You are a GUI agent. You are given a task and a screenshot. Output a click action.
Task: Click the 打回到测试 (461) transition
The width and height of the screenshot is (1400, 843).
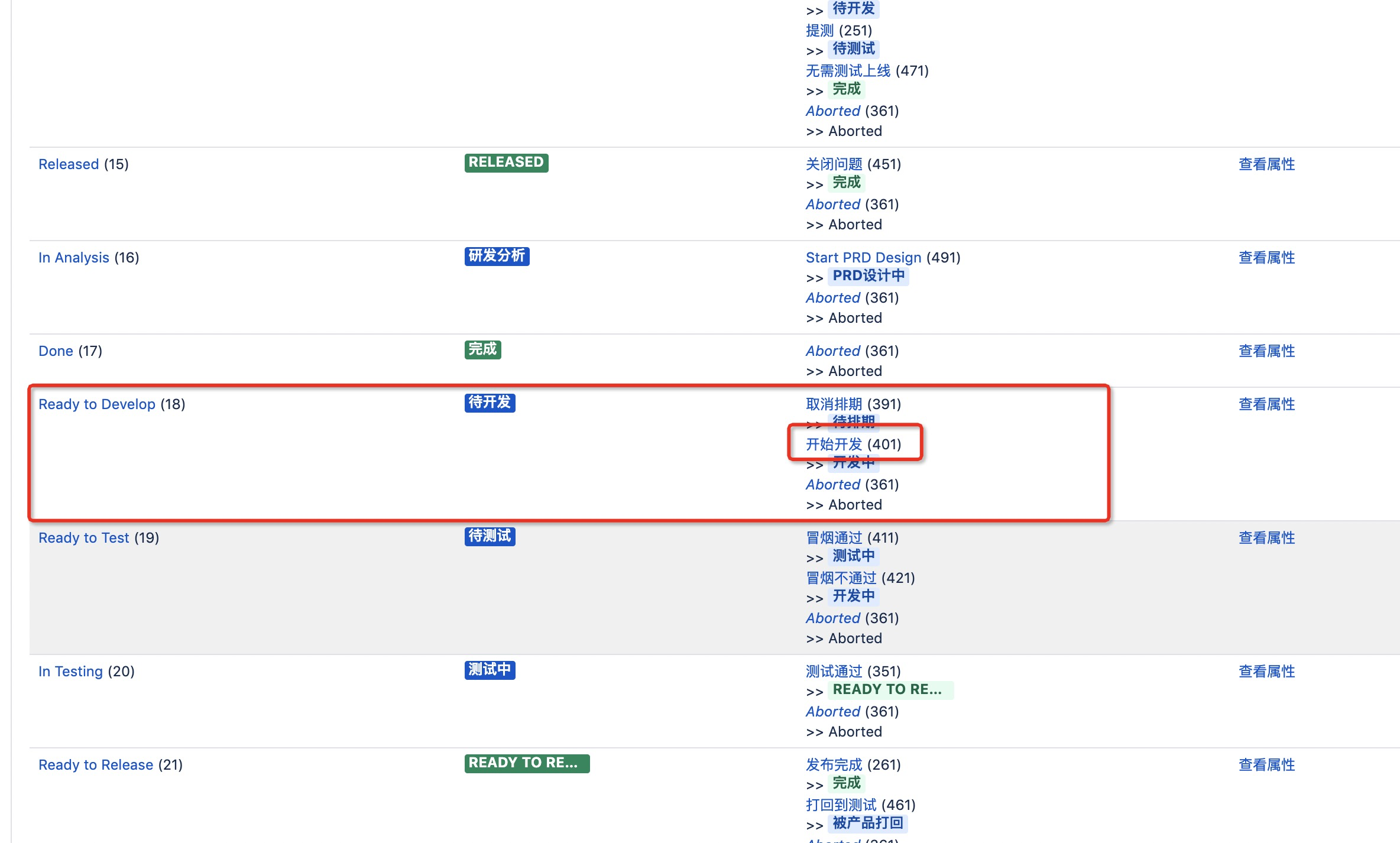841,805
